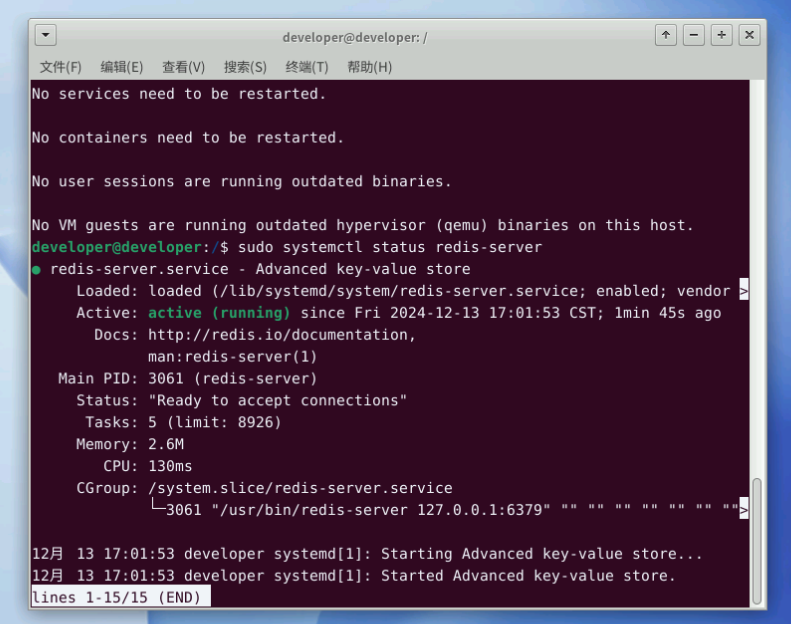
Task: Click the redis.io documentation URL
Action: pyautogui.click(x=282, y=335)
